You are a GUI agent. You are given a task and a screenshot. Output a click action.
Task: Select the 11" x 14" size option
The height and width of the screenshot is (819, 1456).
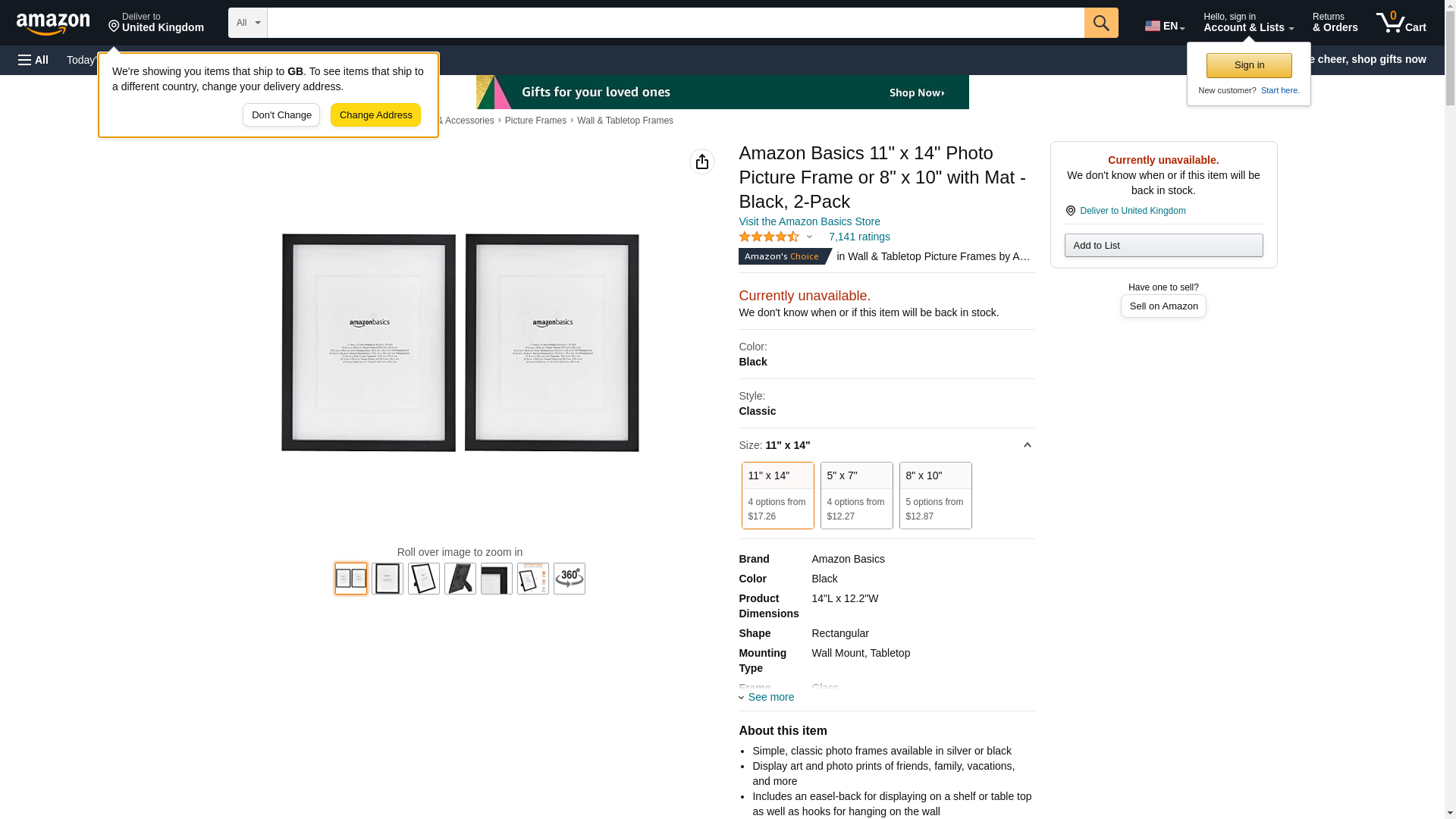click(778, 495)
